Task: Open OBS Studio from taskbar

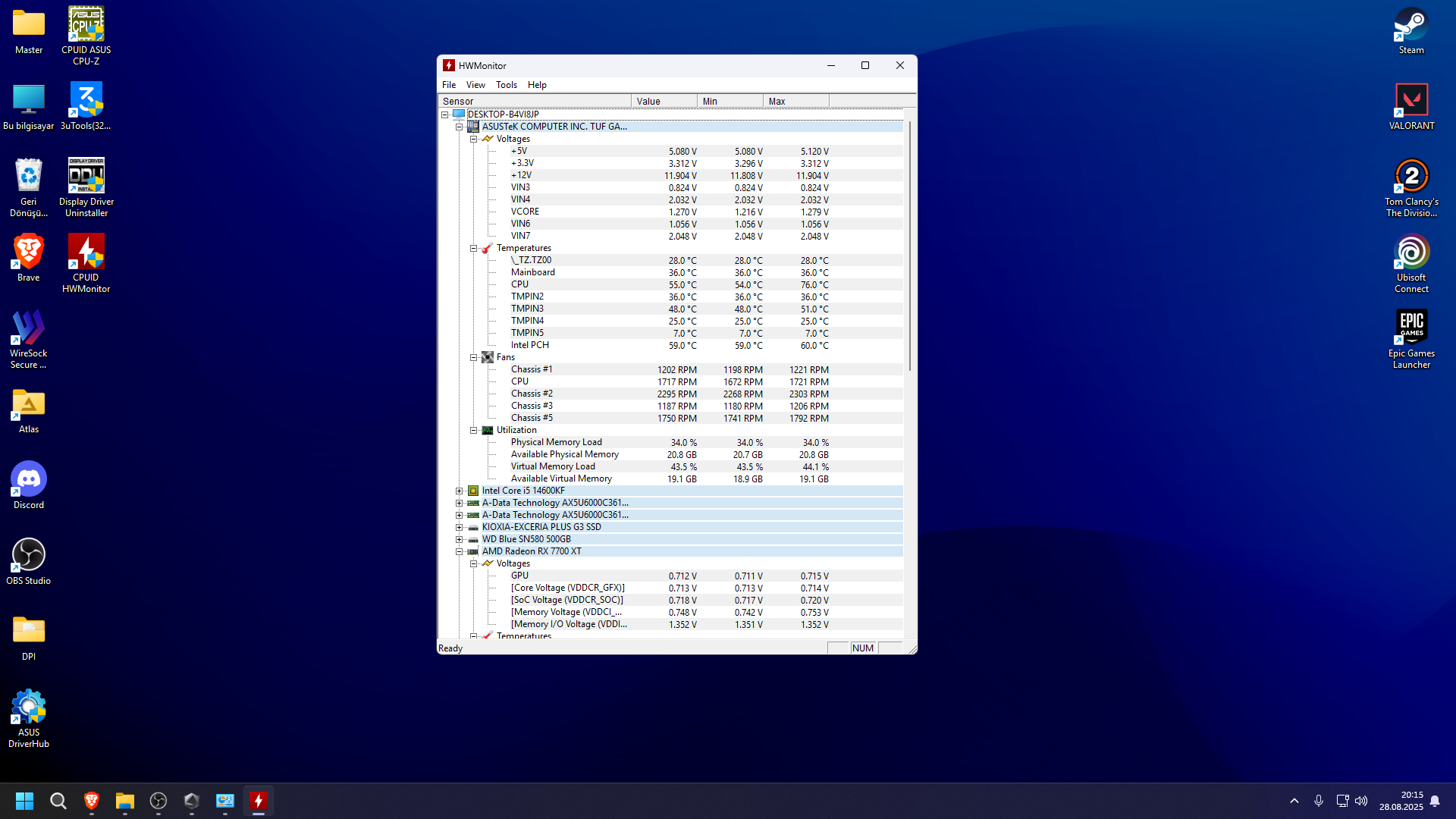Action: (x=158, y=801)
